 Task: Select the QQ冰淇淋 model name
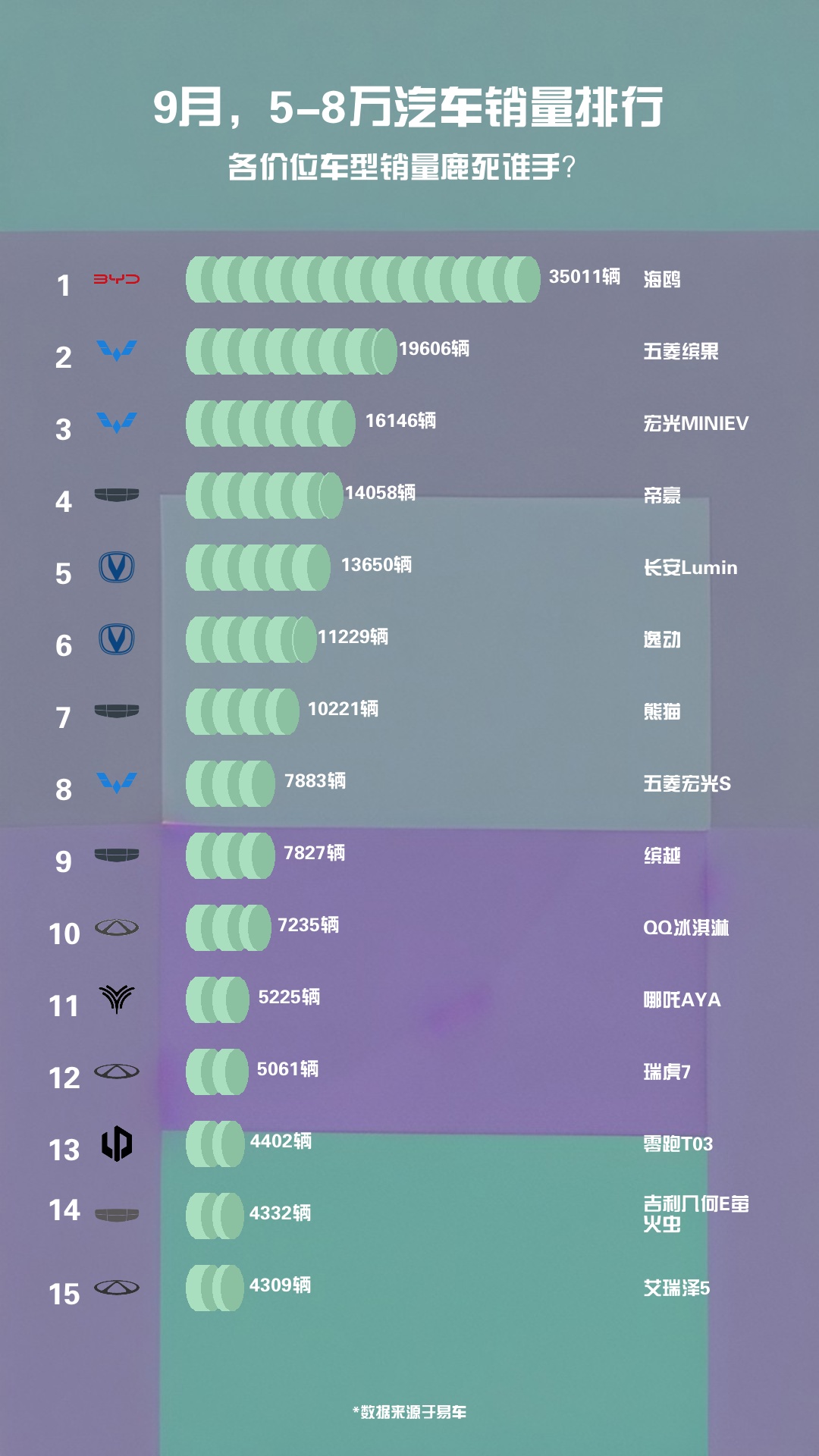[686, 927]
